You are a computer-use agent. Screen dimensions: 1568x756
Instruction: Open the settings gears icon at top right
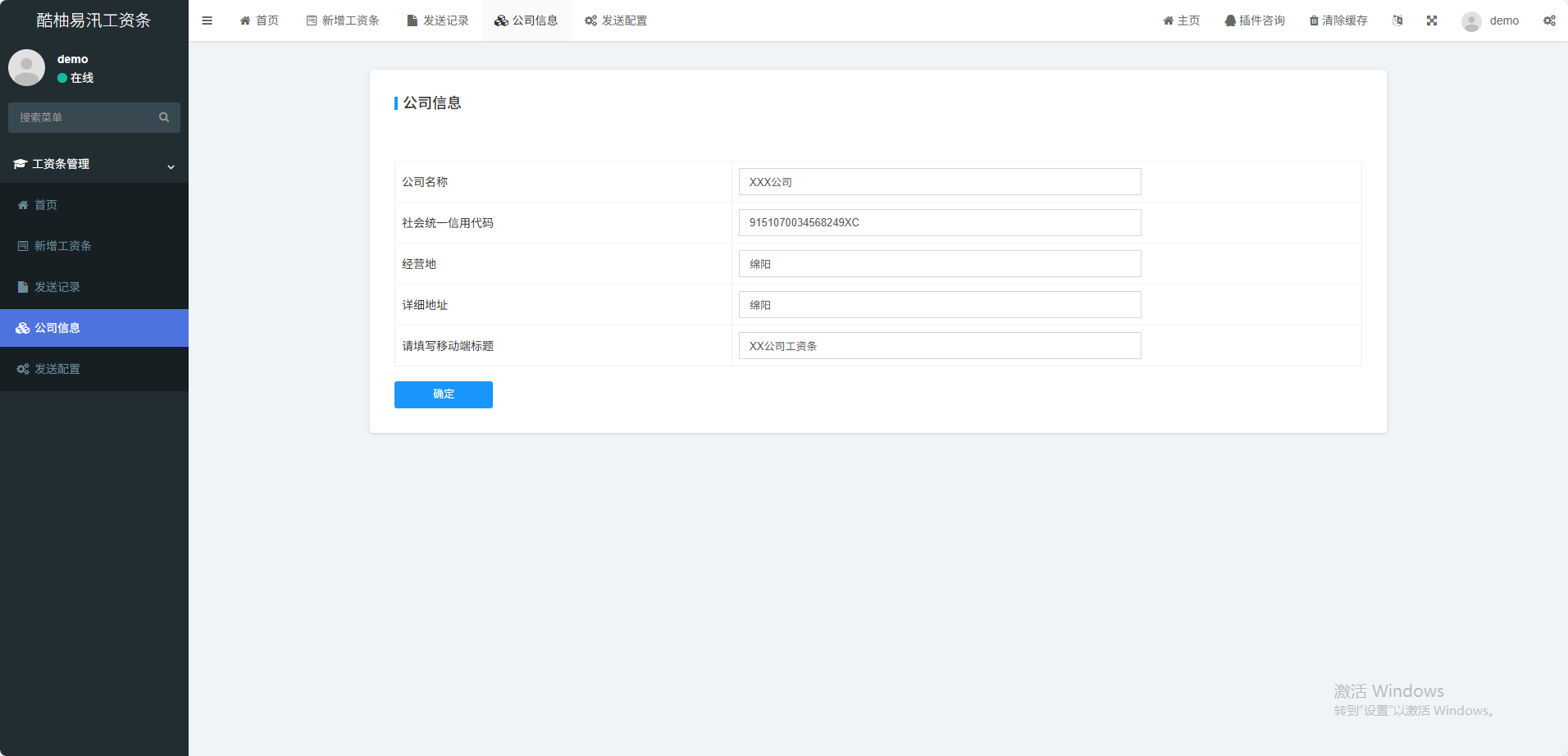[x=1549, y=20]
